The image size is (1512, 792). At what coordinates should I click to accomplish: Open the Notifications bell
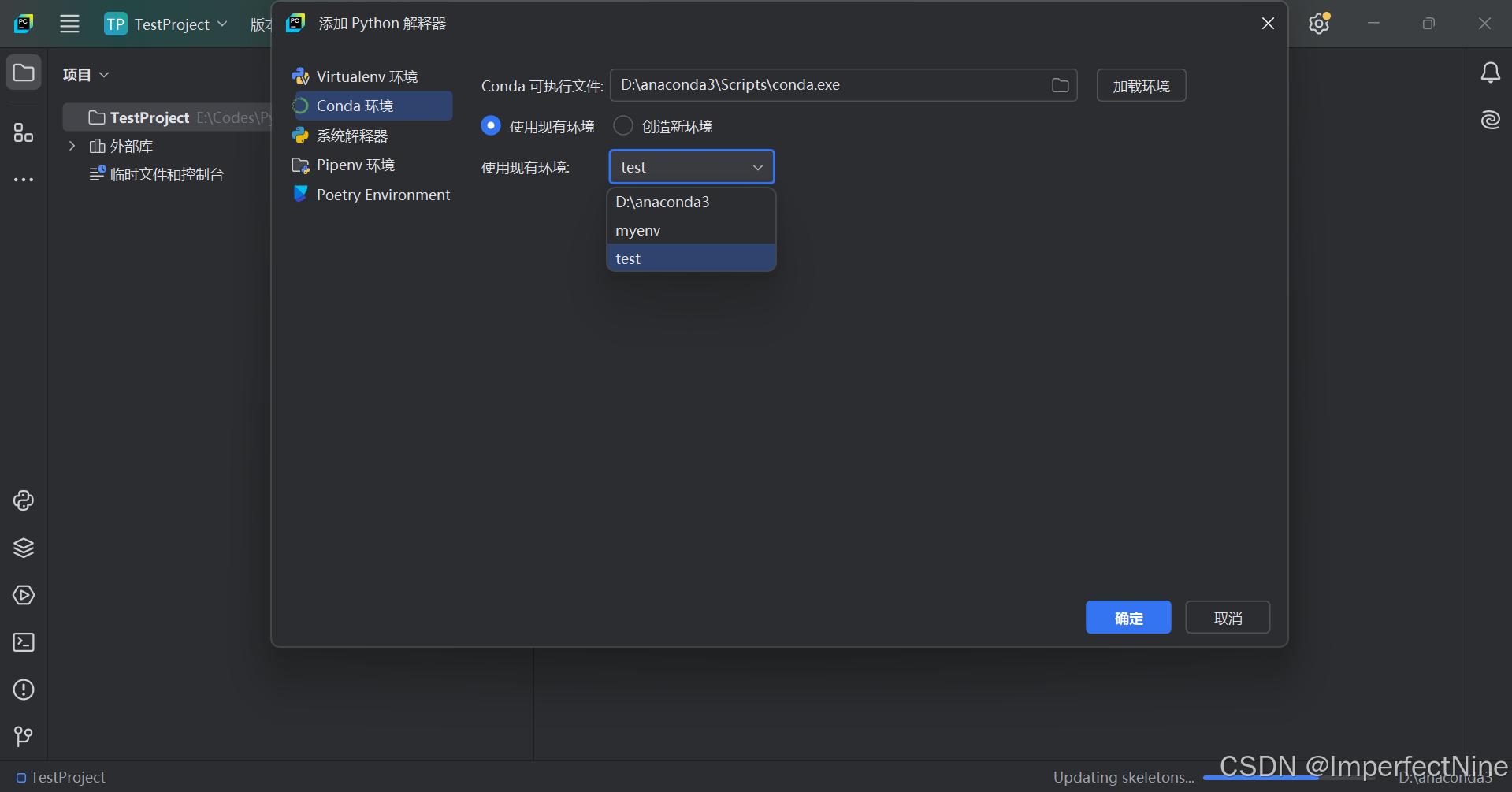pos(1490,73)
